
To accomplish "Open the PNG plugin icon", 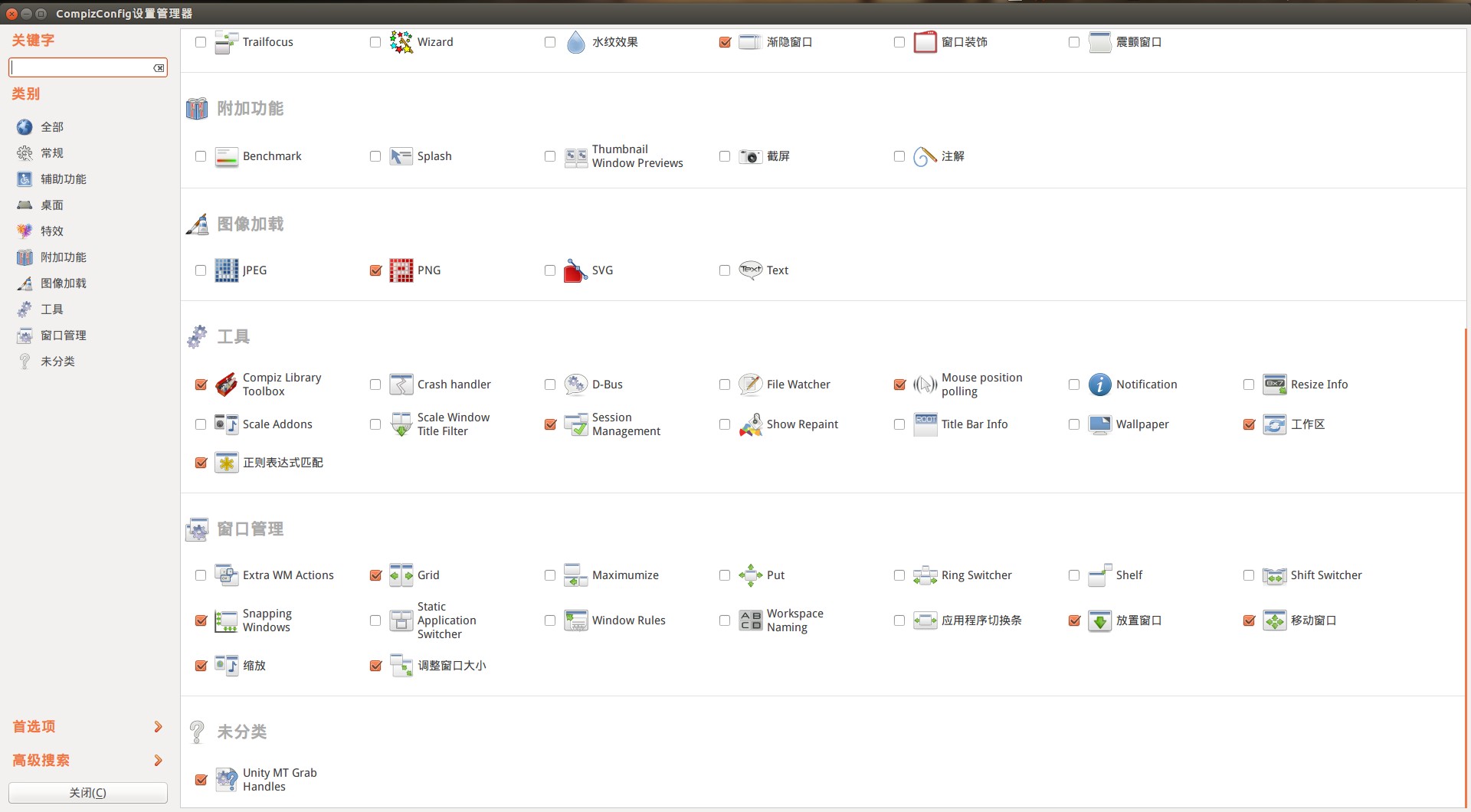I will coord(401,270).
